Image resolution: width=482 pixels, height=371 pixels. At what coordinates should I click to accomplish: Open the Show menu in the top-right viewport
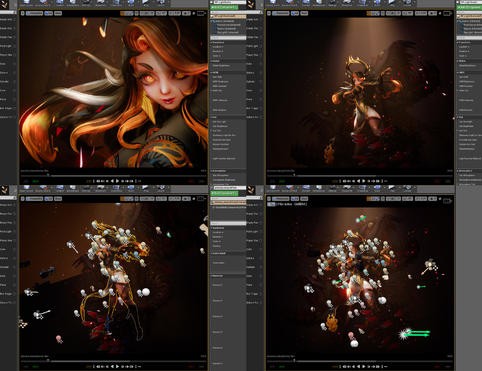(304, 13)
